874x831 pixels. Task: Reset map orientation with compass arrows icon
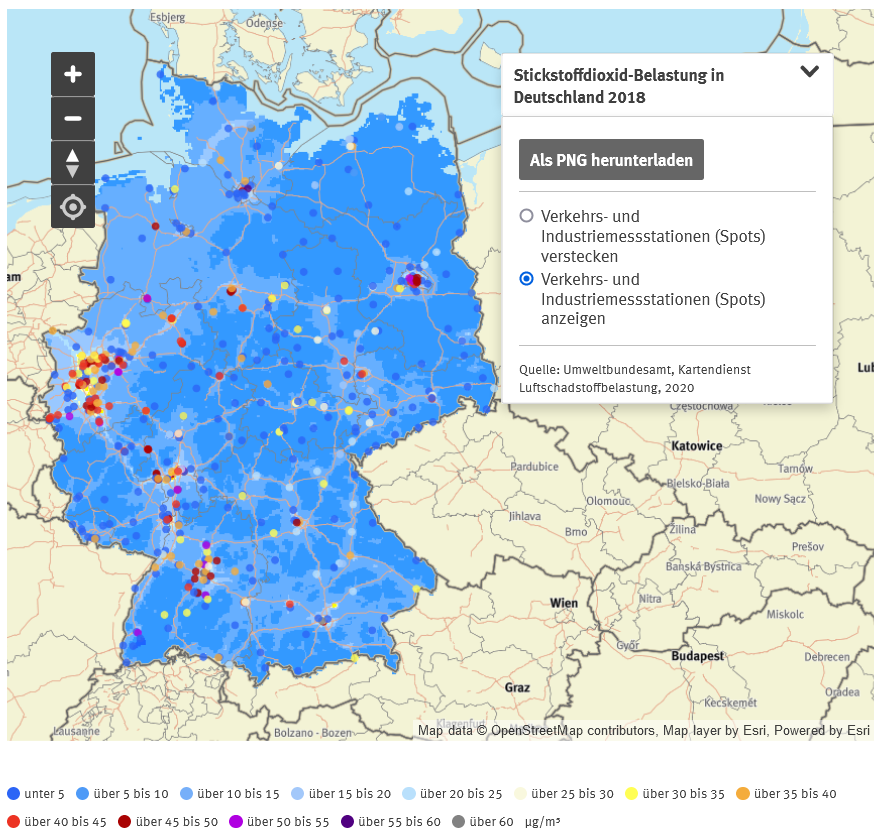[73, 163]
